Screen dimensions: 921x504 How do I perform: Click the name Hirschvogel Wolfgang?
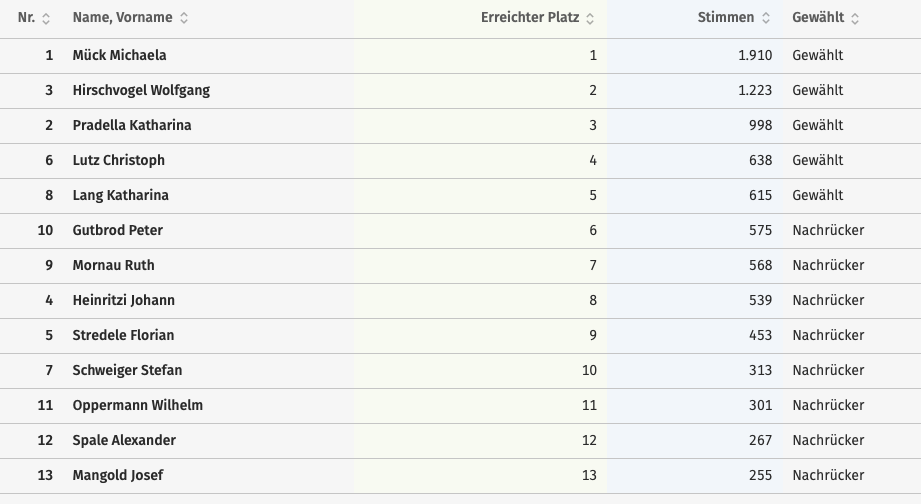pos(141,90)
